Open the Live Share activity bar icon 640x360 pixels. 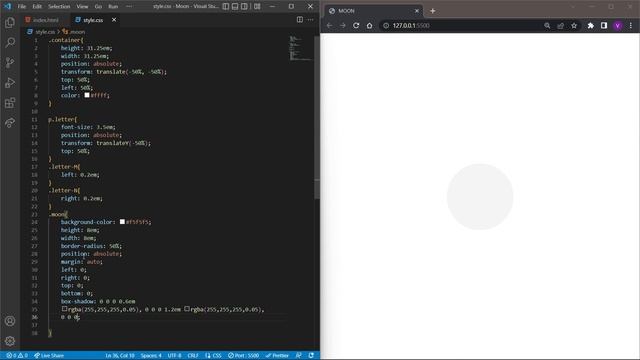[x=10, y=122]
